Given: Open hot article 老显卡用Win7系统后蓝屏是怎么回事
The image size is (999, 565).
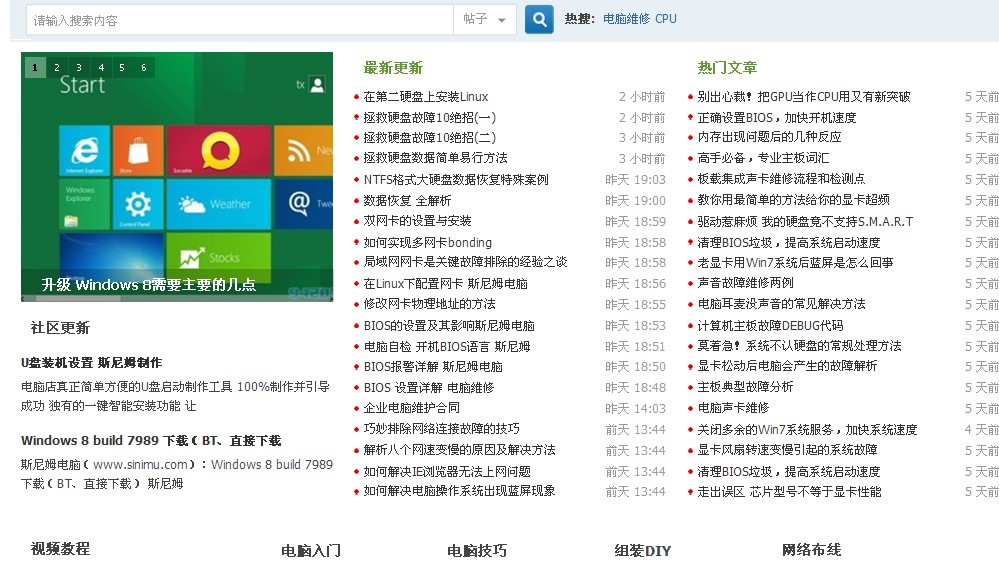Looking at the screenshot, I should tap(795, 262).
